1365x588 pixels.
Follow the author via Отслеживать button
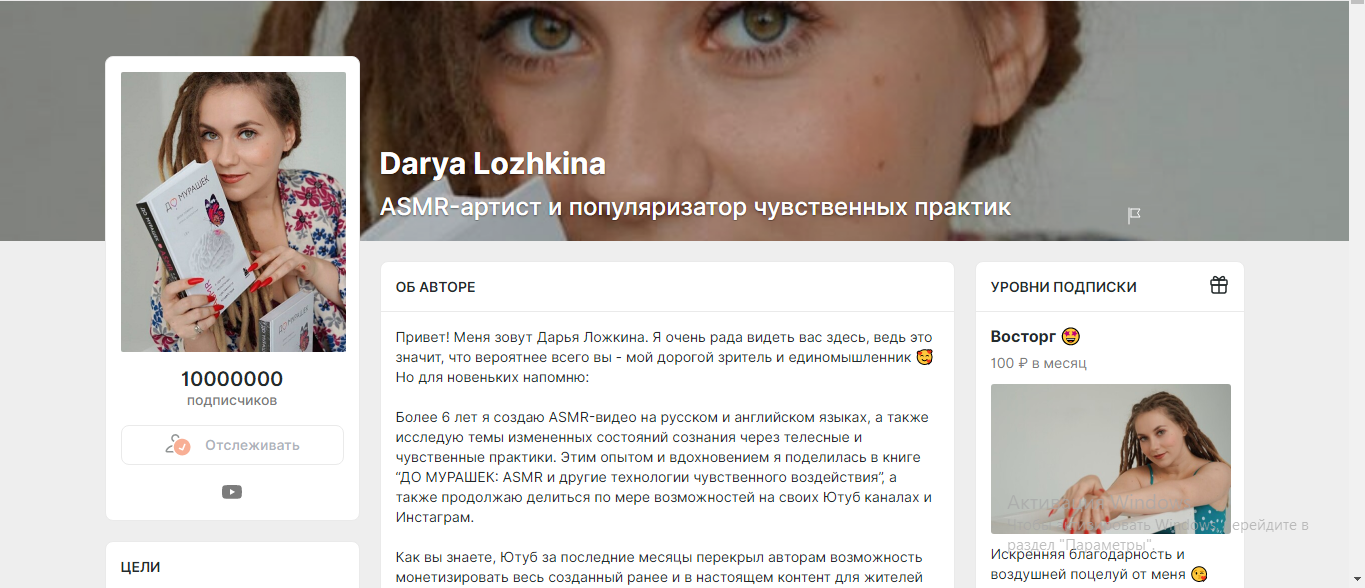(x=232, y=445)
